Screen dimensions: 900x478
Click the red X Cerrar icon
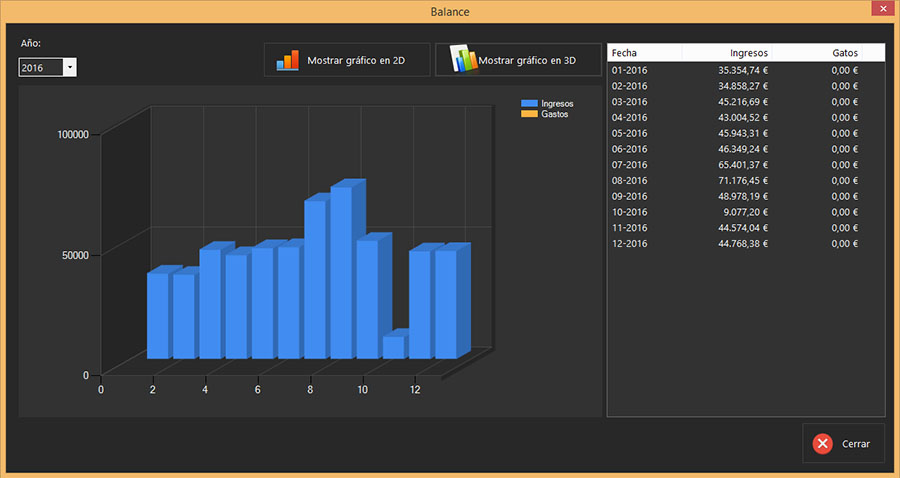click(823, 444)
